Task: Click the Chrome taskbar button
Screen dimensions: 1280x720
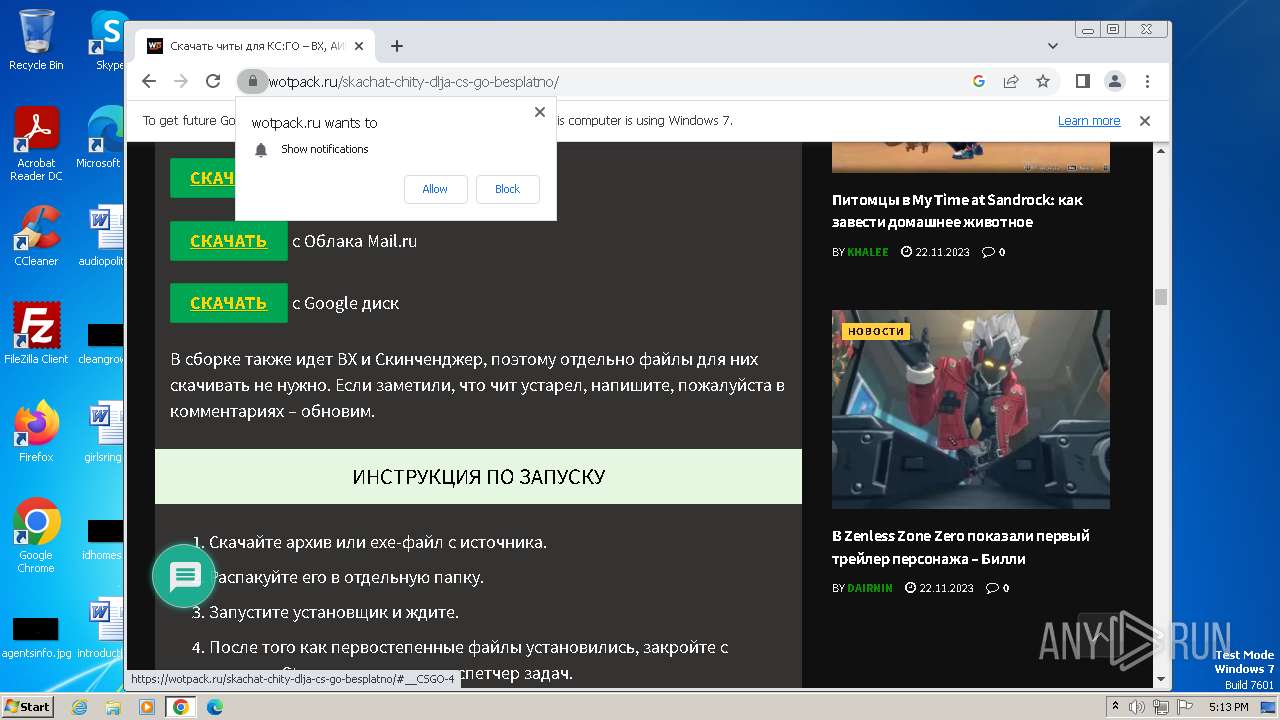Action: (x=181, y=707)
